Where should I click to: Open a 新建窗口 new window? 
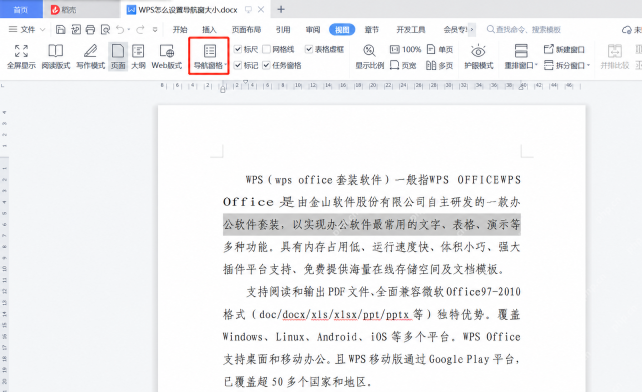564,50
